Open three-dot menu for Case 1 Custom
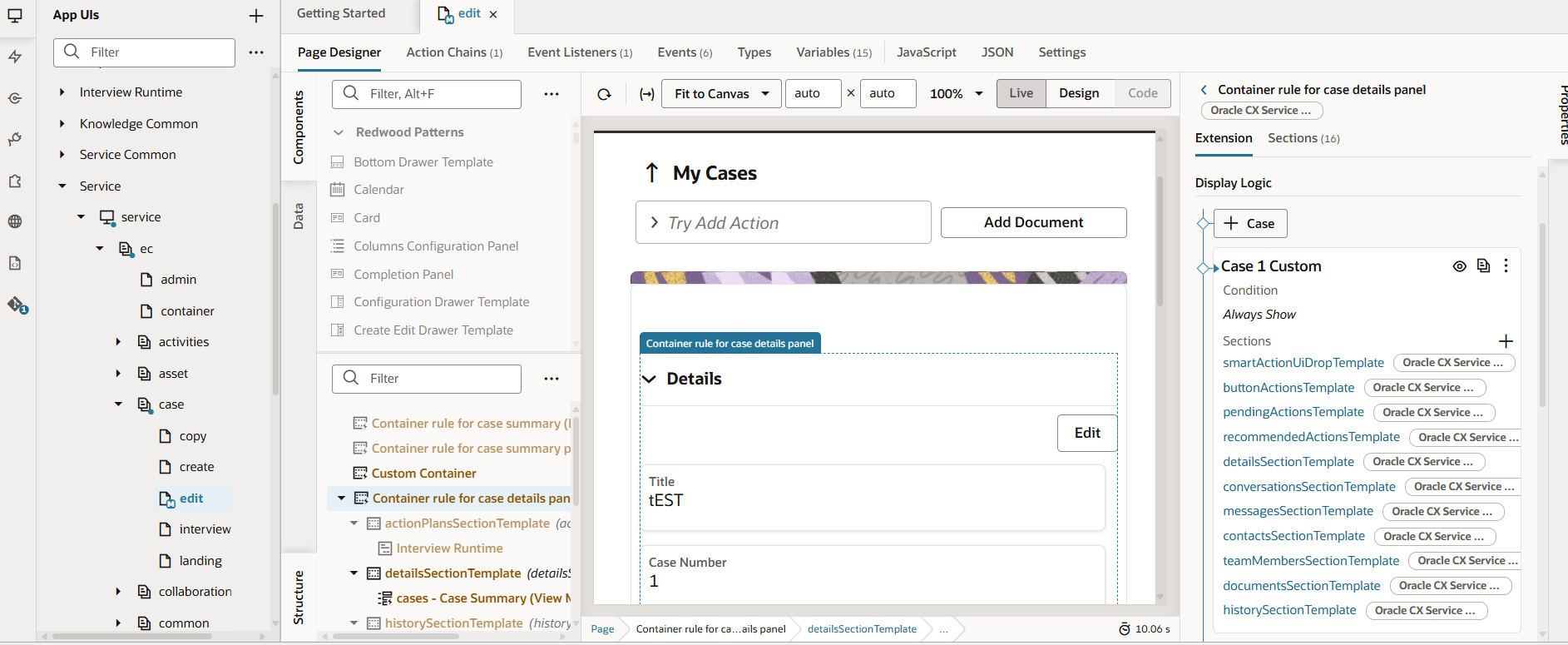The width and height of the screenshot is (1568, 645). tap(1506, 265)
